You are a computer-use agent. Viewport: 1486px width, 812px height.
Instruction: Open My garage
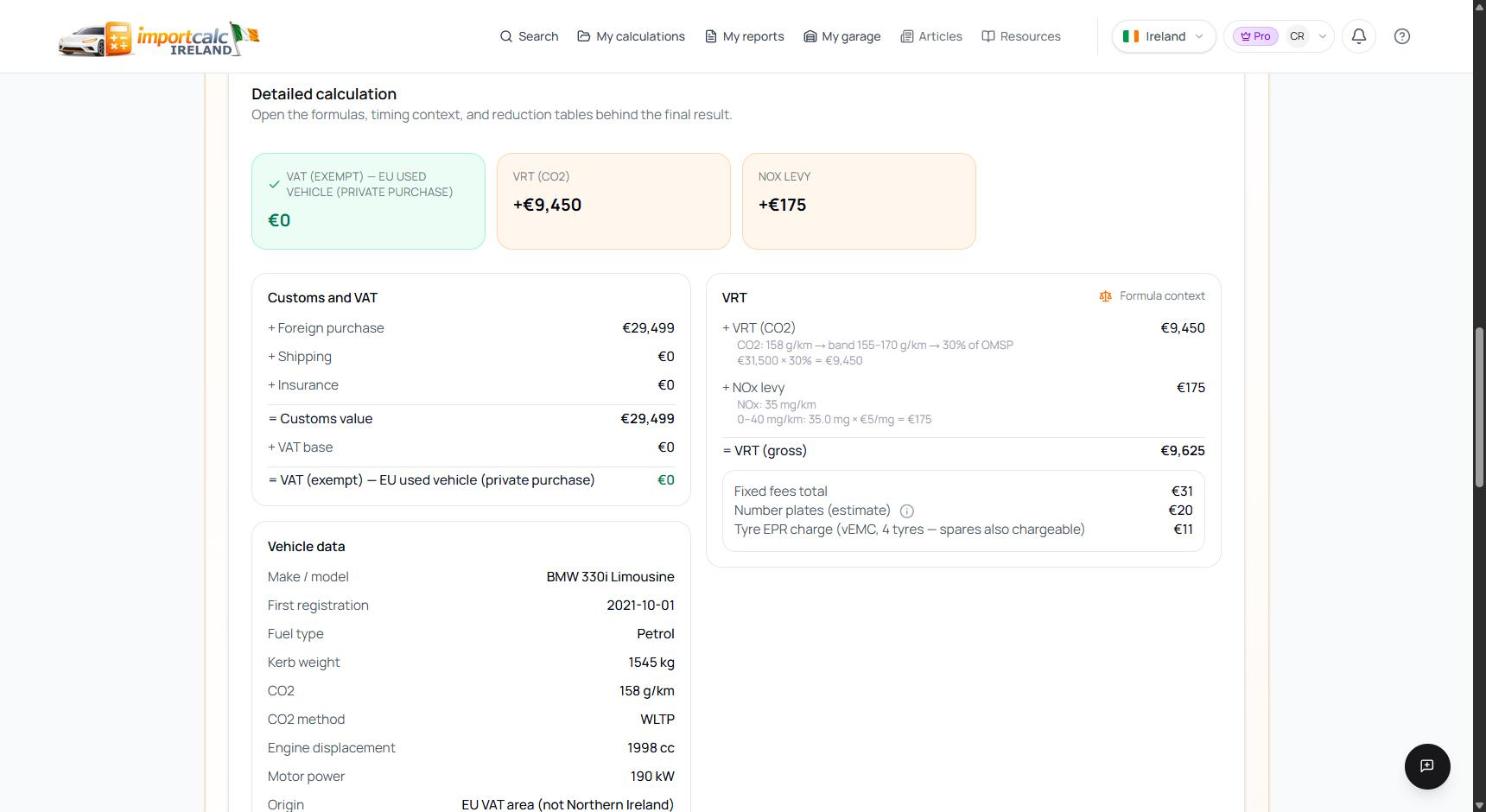point(842,36)
